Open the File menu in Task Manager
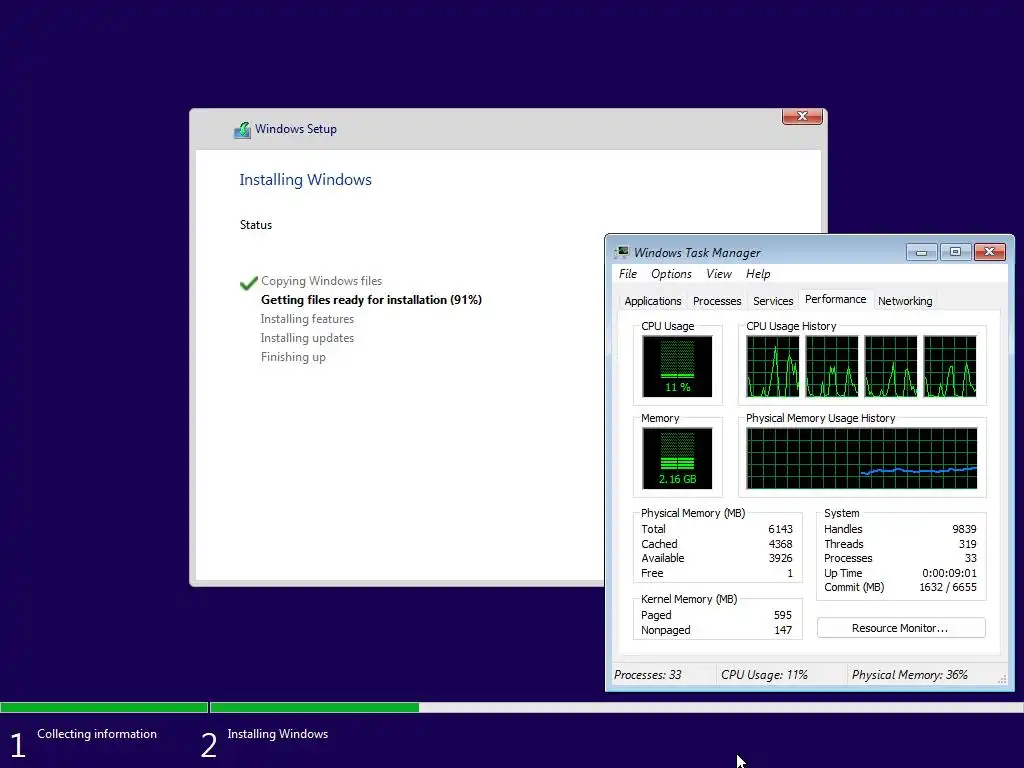 pyautogui.click(x=628, y=274)
